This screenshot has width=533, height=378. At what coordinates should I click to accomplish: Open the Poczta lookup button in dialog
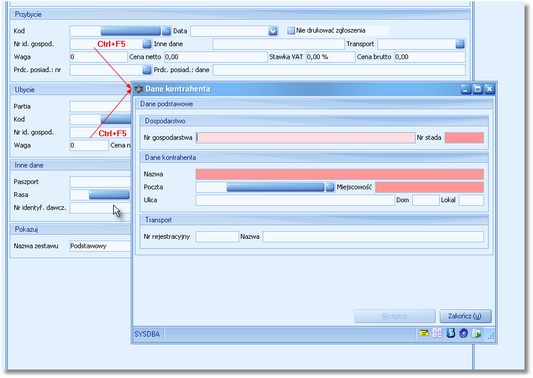(330, 187)
